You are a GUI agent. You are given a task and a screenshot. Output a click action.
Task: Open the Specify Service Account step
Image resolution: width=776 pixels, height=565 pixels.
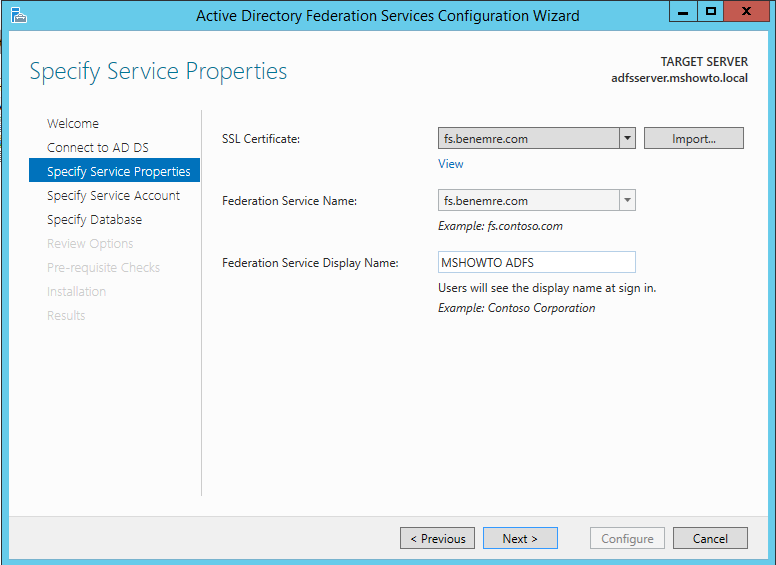tap(113, 195)
